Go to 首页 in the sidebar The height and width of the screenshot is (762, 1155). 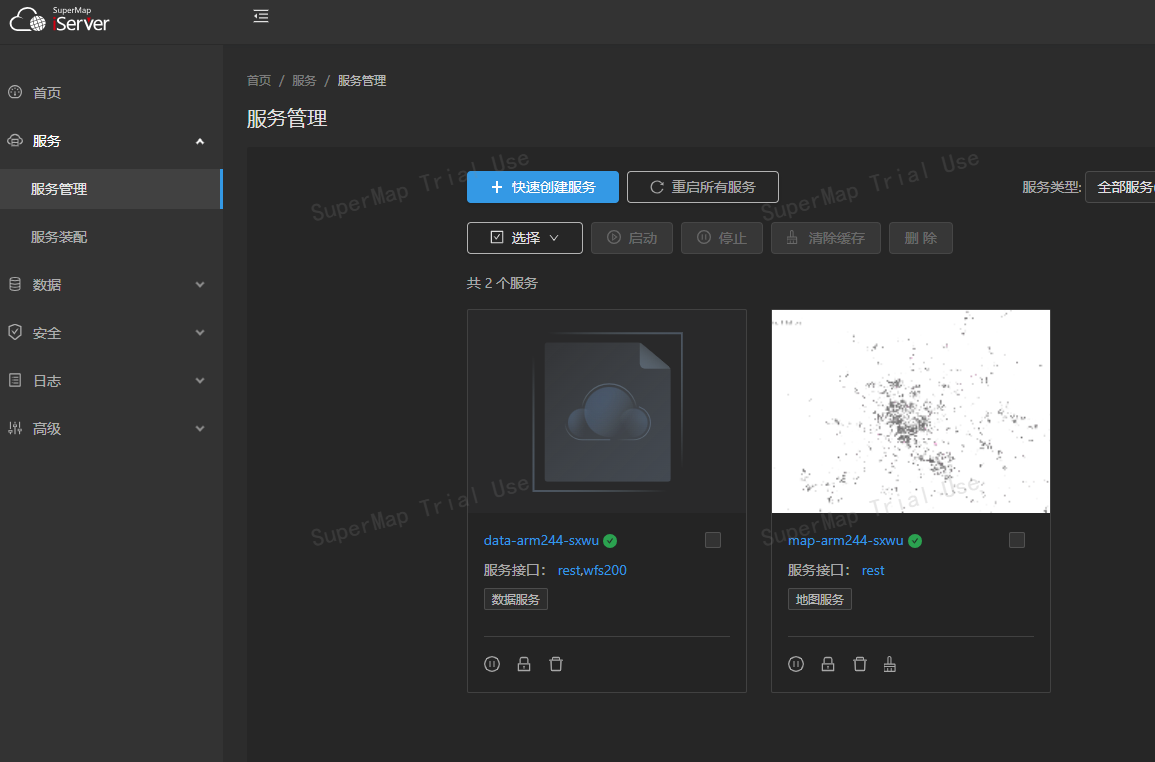coord(47,93)
